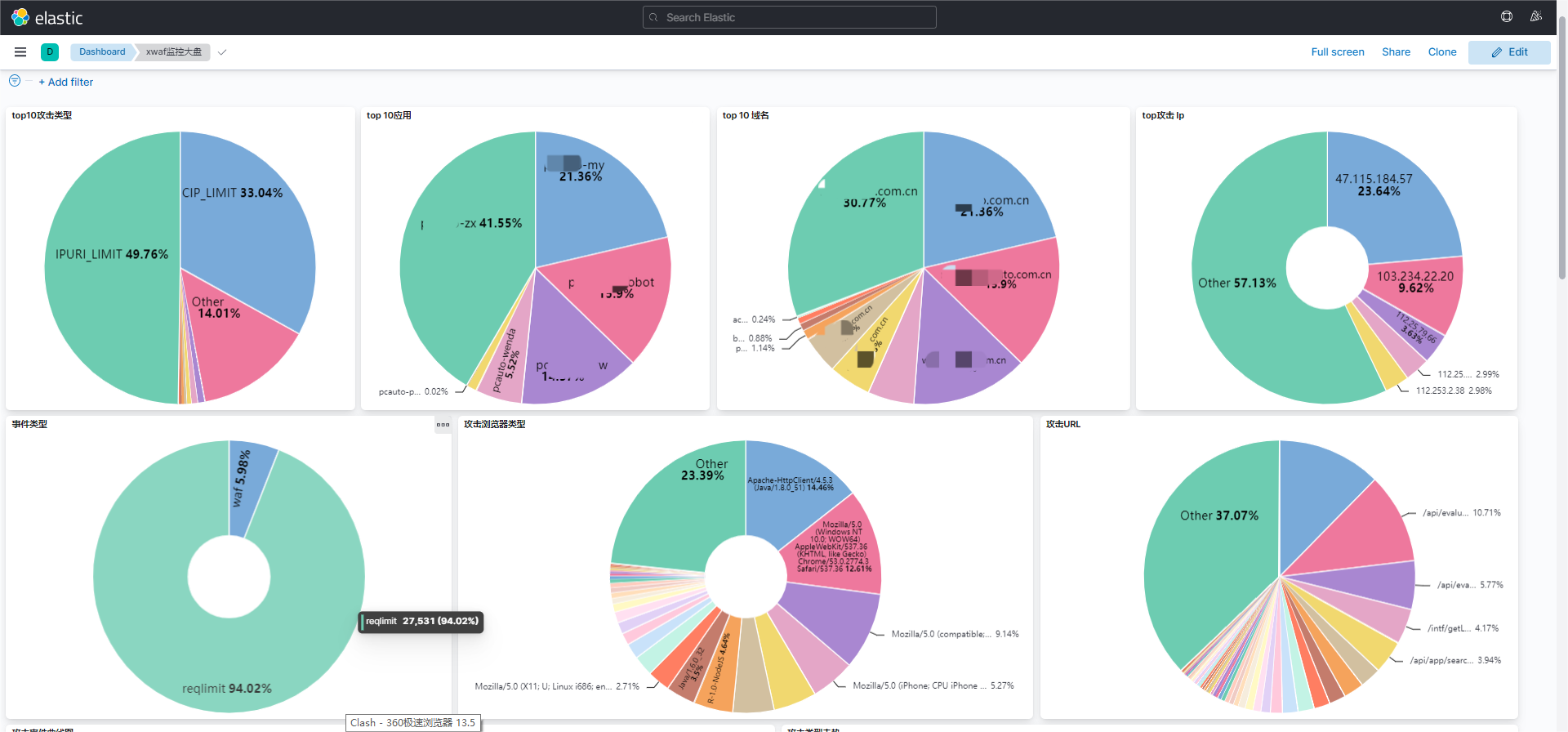Click the Mozilla/5.0 (compatible;... 9.14% label

[955, 634]
